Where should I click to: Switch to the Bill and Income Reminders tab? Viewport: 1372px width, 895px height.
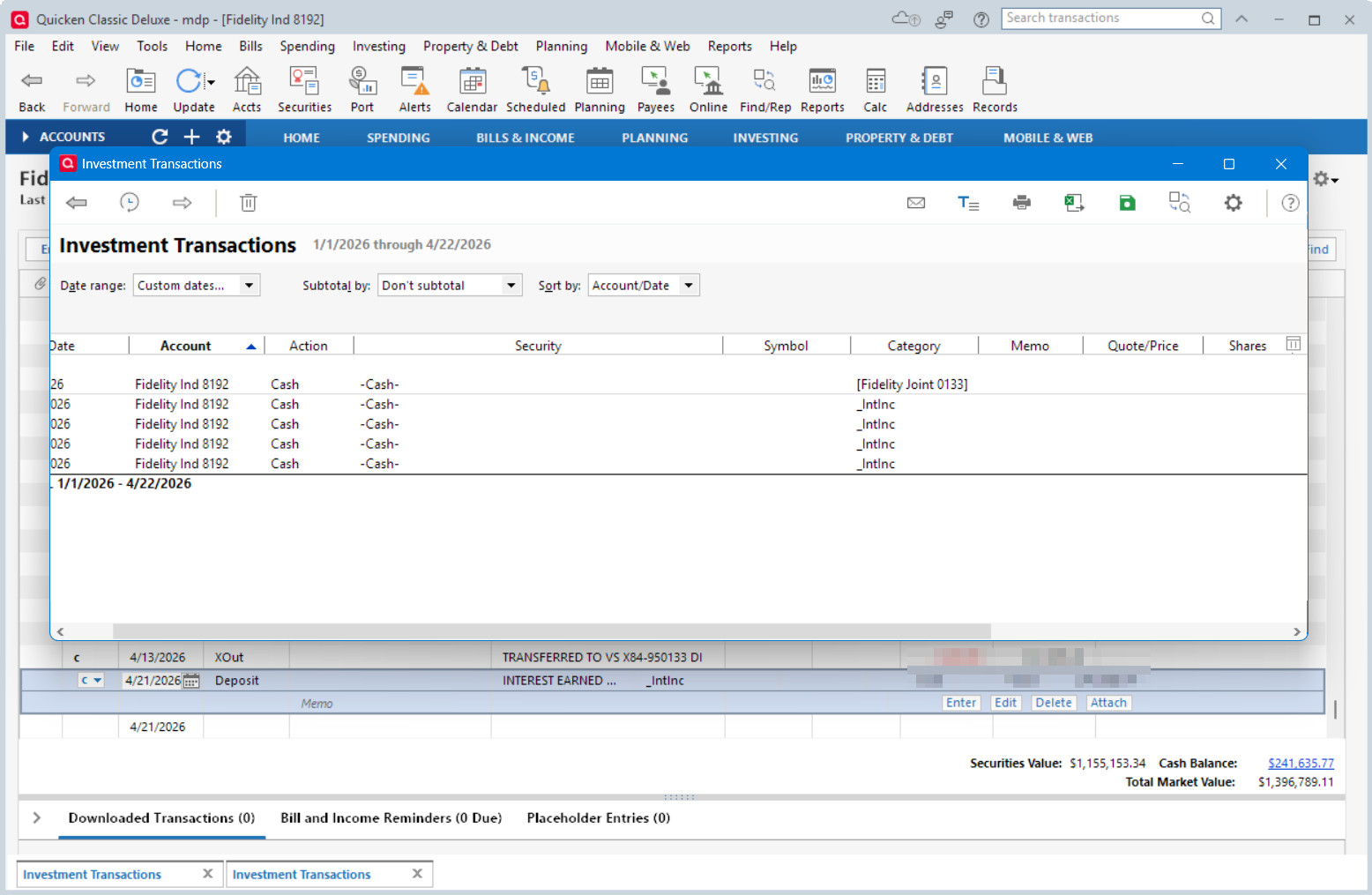[391, 818]
